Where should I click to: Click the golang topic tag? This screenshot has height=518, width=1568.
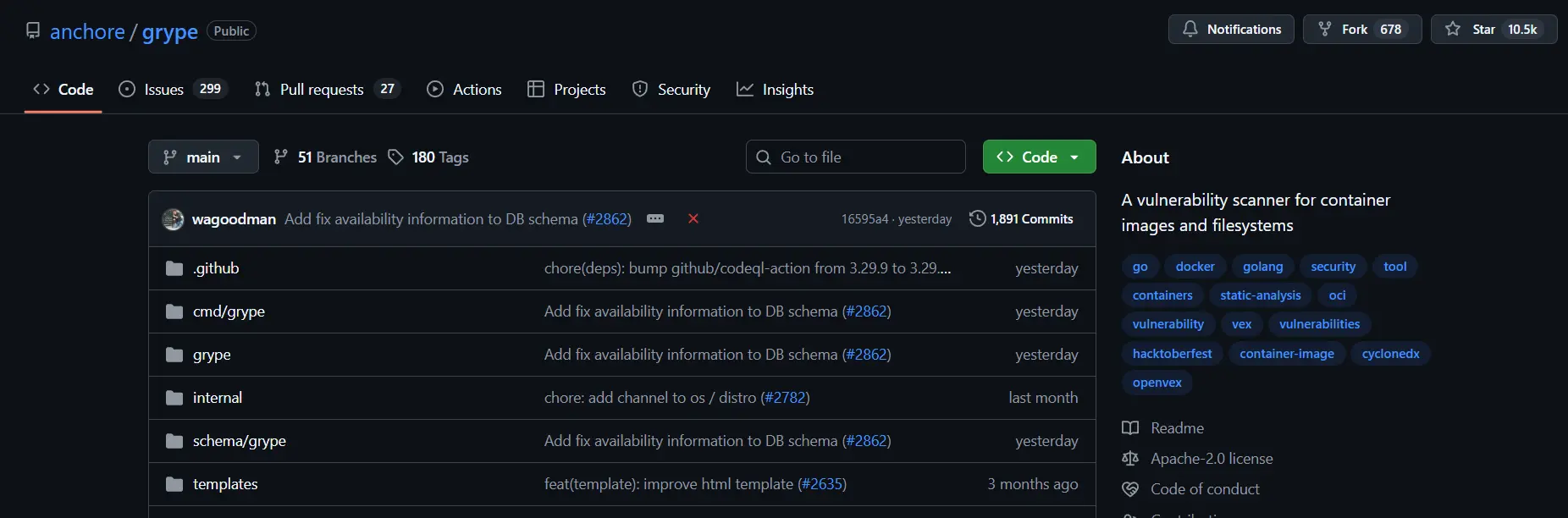point(1263,267)
